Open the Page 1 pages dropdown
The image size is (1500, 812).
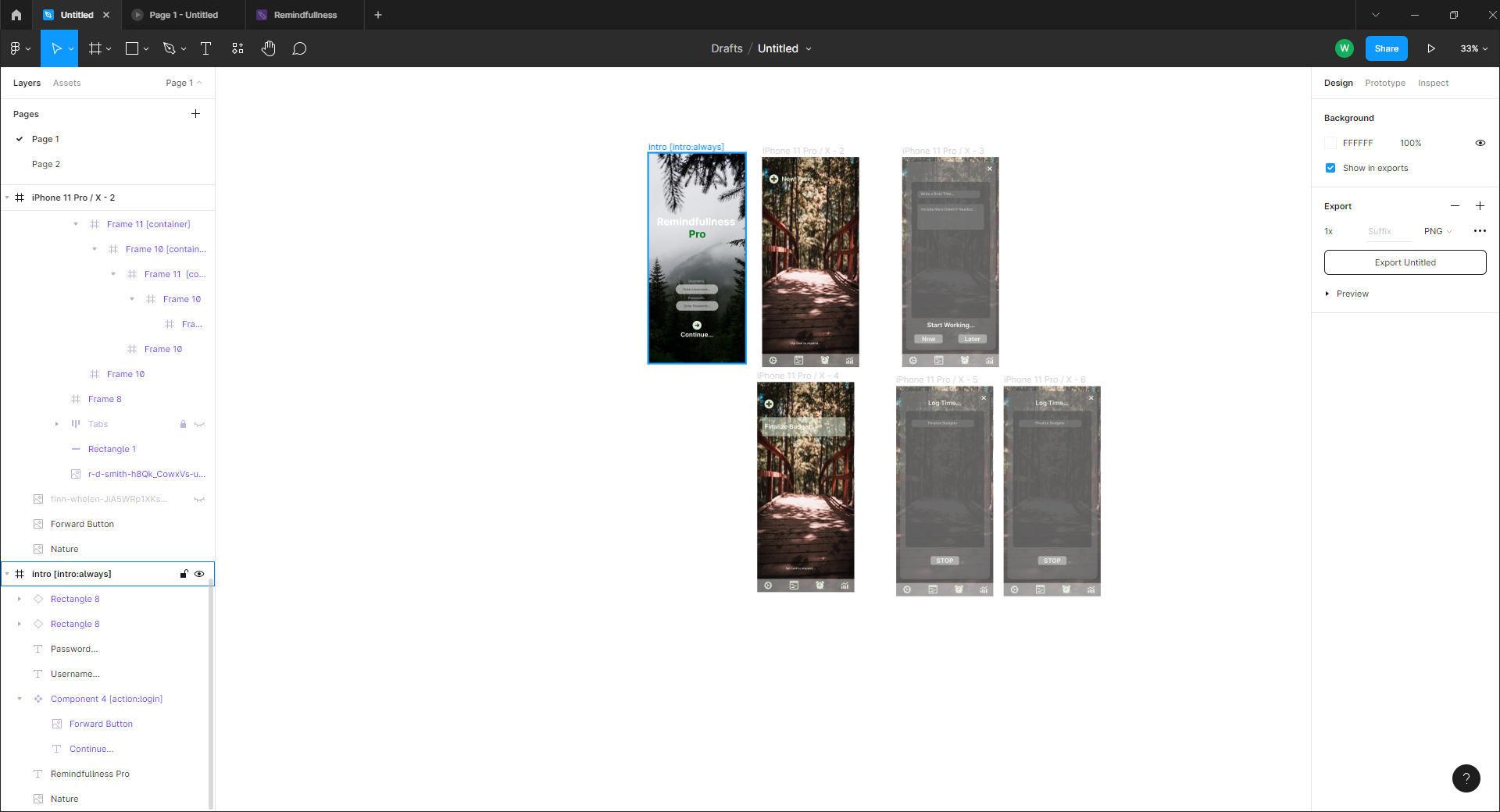pos(184,83)
